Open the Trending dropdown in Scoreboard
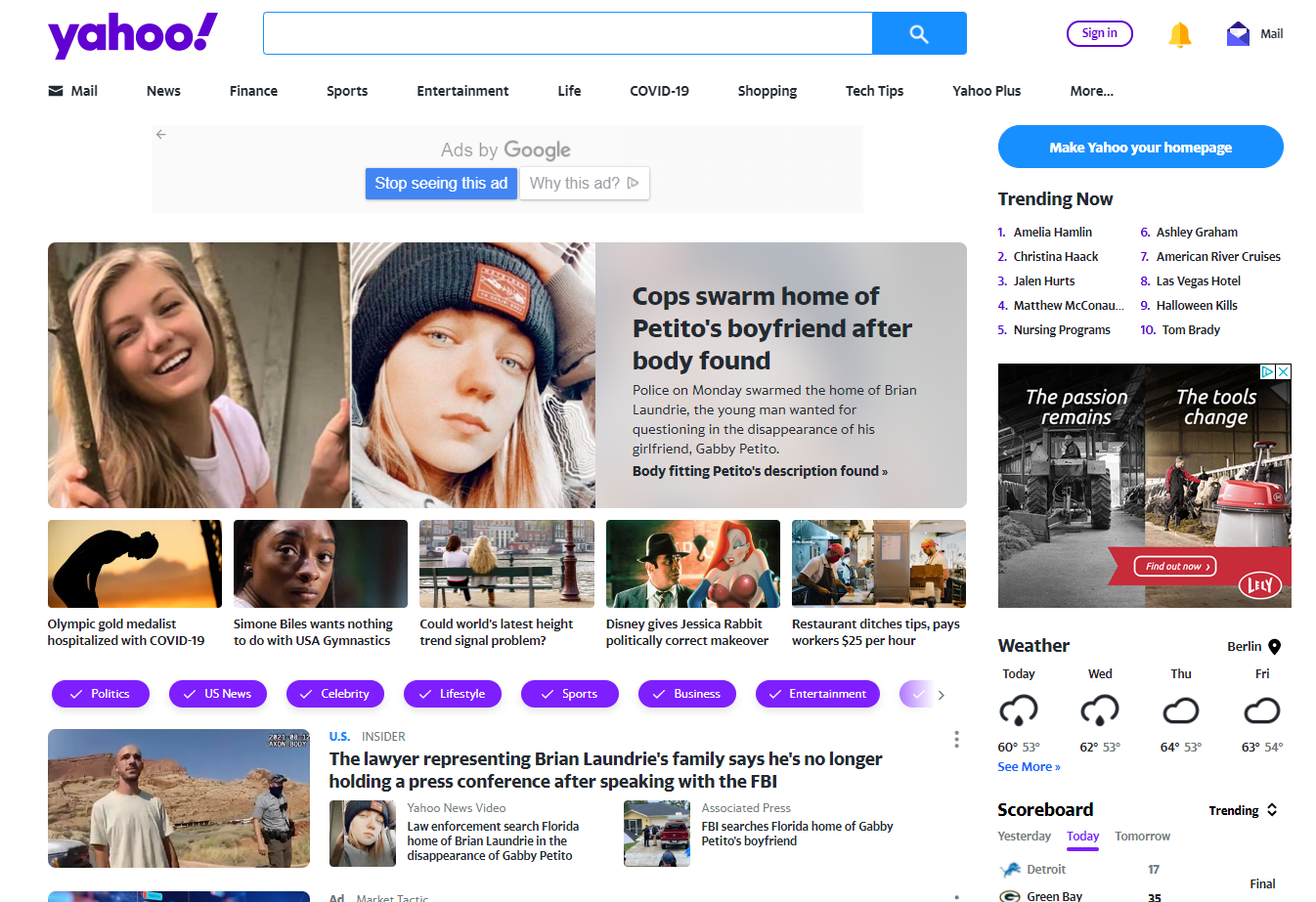Image resolution: width=1316 pixels, height=902 pixels. point(1242,810)
